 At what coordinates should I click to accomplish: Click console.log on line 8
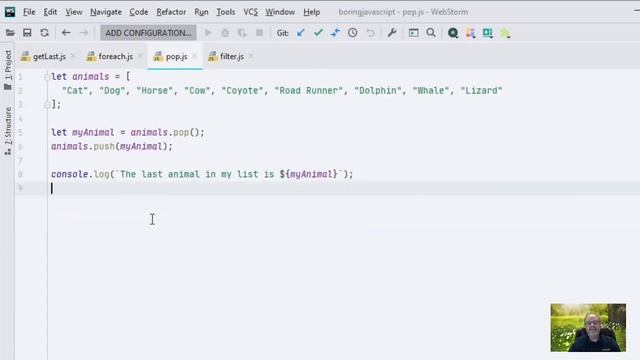[x=80, y=174]
